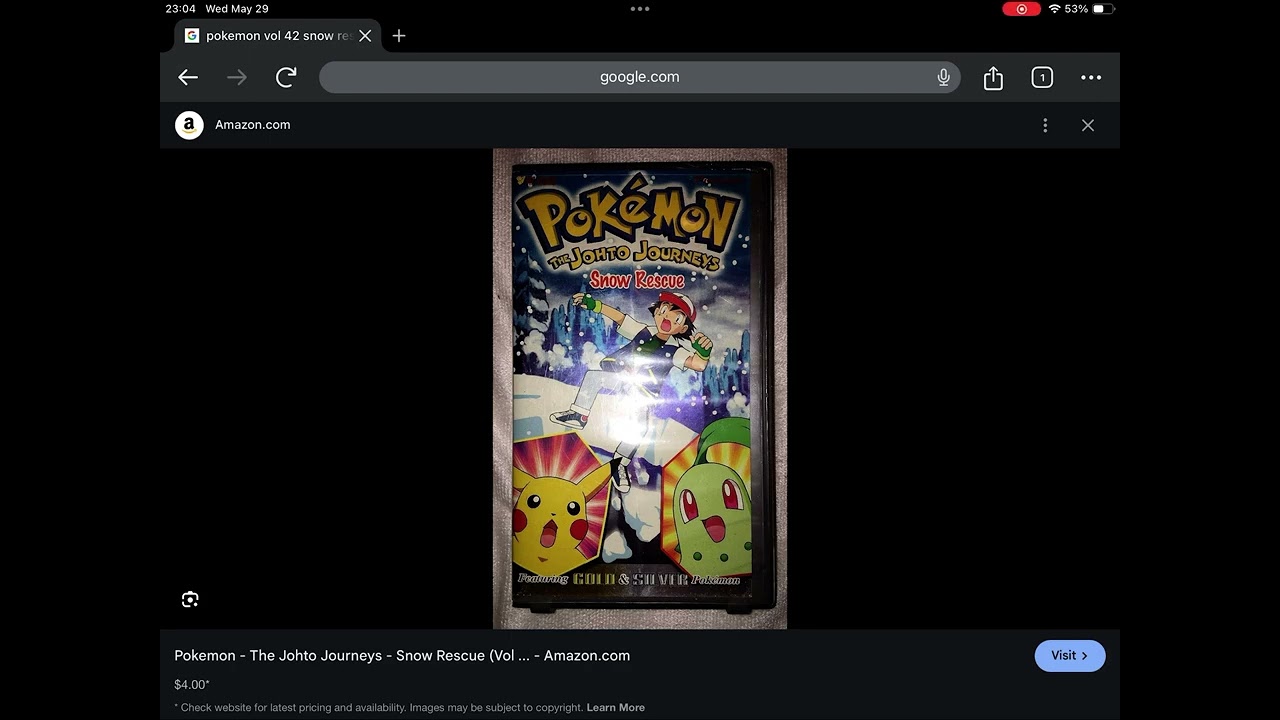Tap the Google Lens search icon
The width and height of the screenshot is (1280, 720).
click(x=190, y=599)
